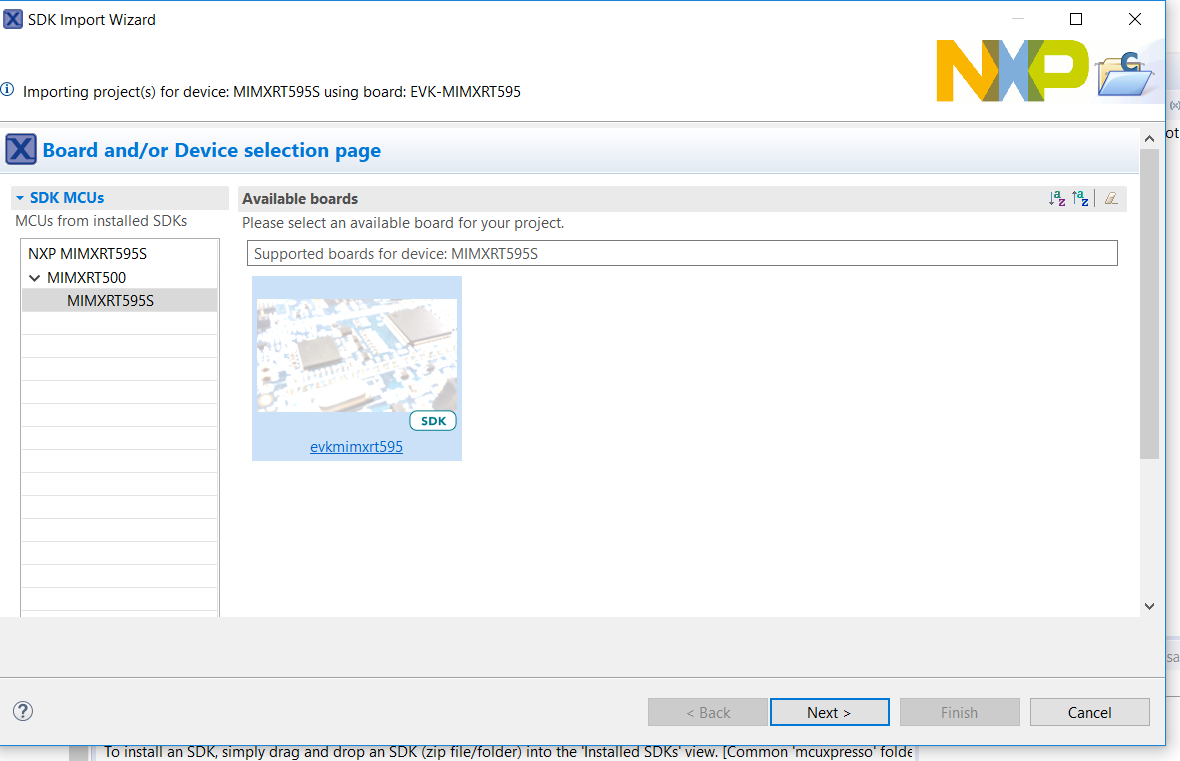Click the SDK badge on board thumbnail
Viewport: 1180px width, 761px height.
[433, 421]
